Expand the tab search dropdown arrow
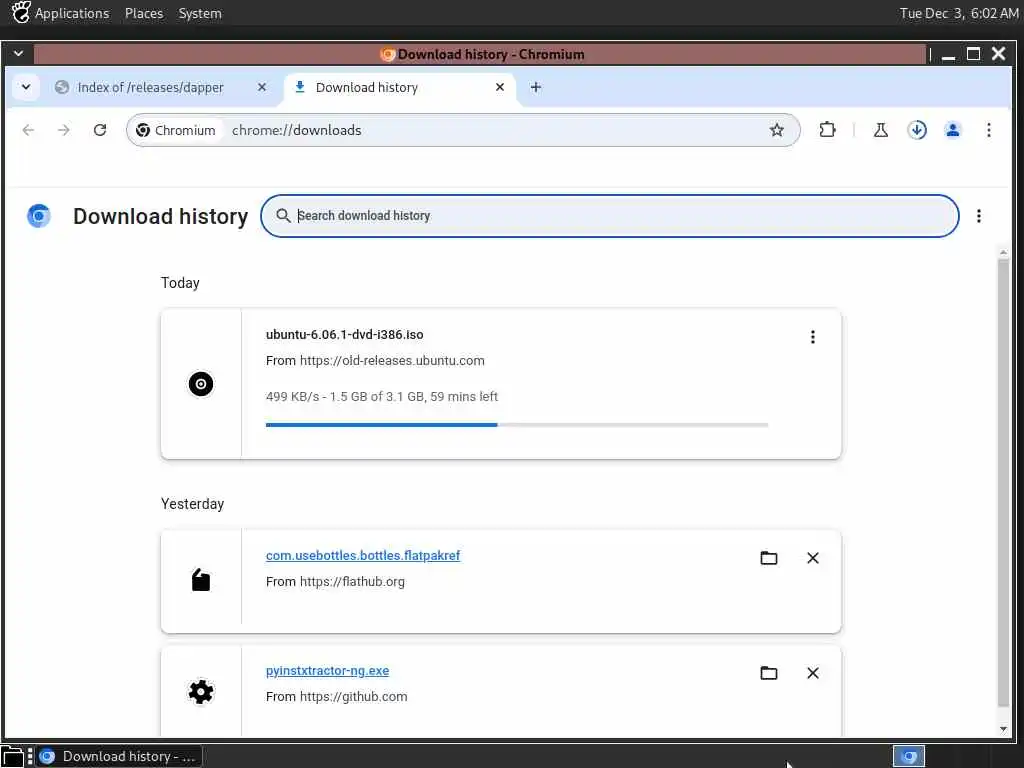The height and width of the screenshot is (768, 1024). (25, 87)
